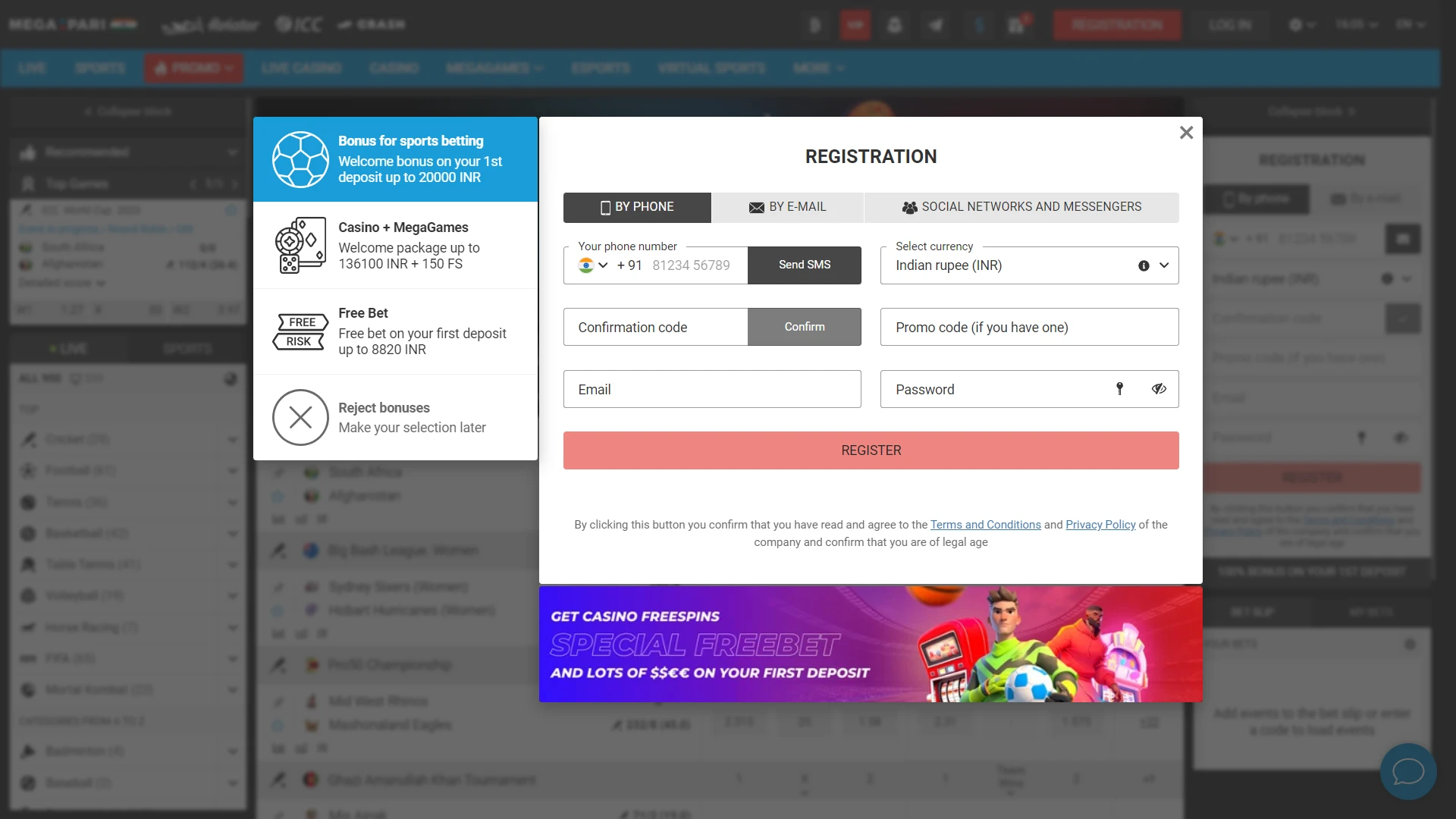The image size is (1456, 819).
Task: Click the ICC cricket icon in header
Action: pos(299,24)
